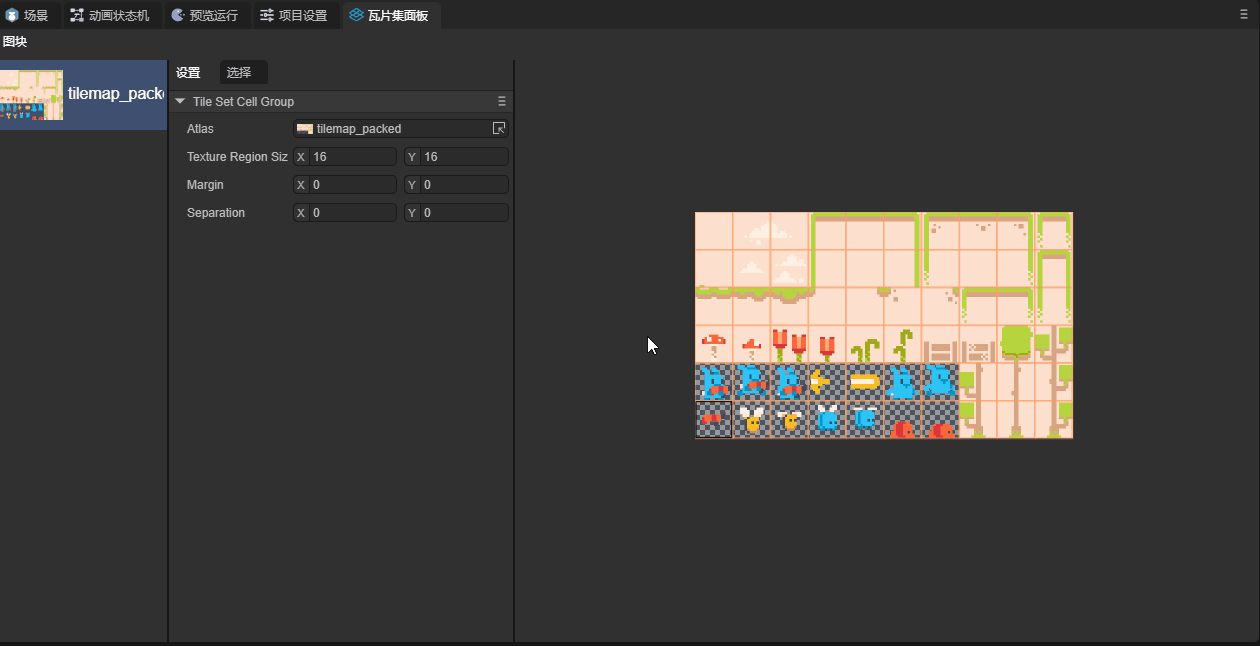The image size is (1260, 646).
Task: Open the panel menu at top-right corner
Action: coord(1243,15)
